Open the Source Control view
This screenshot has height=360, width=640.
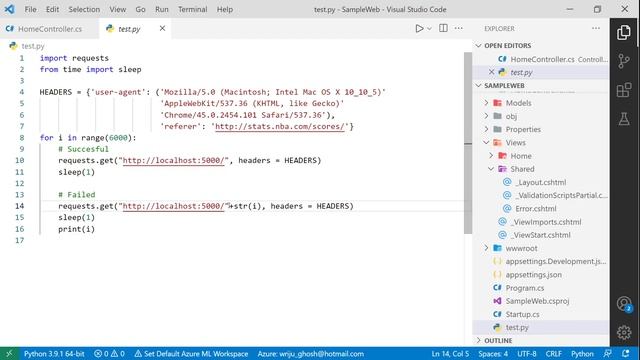pyautogui.click(x=624, y=61)
